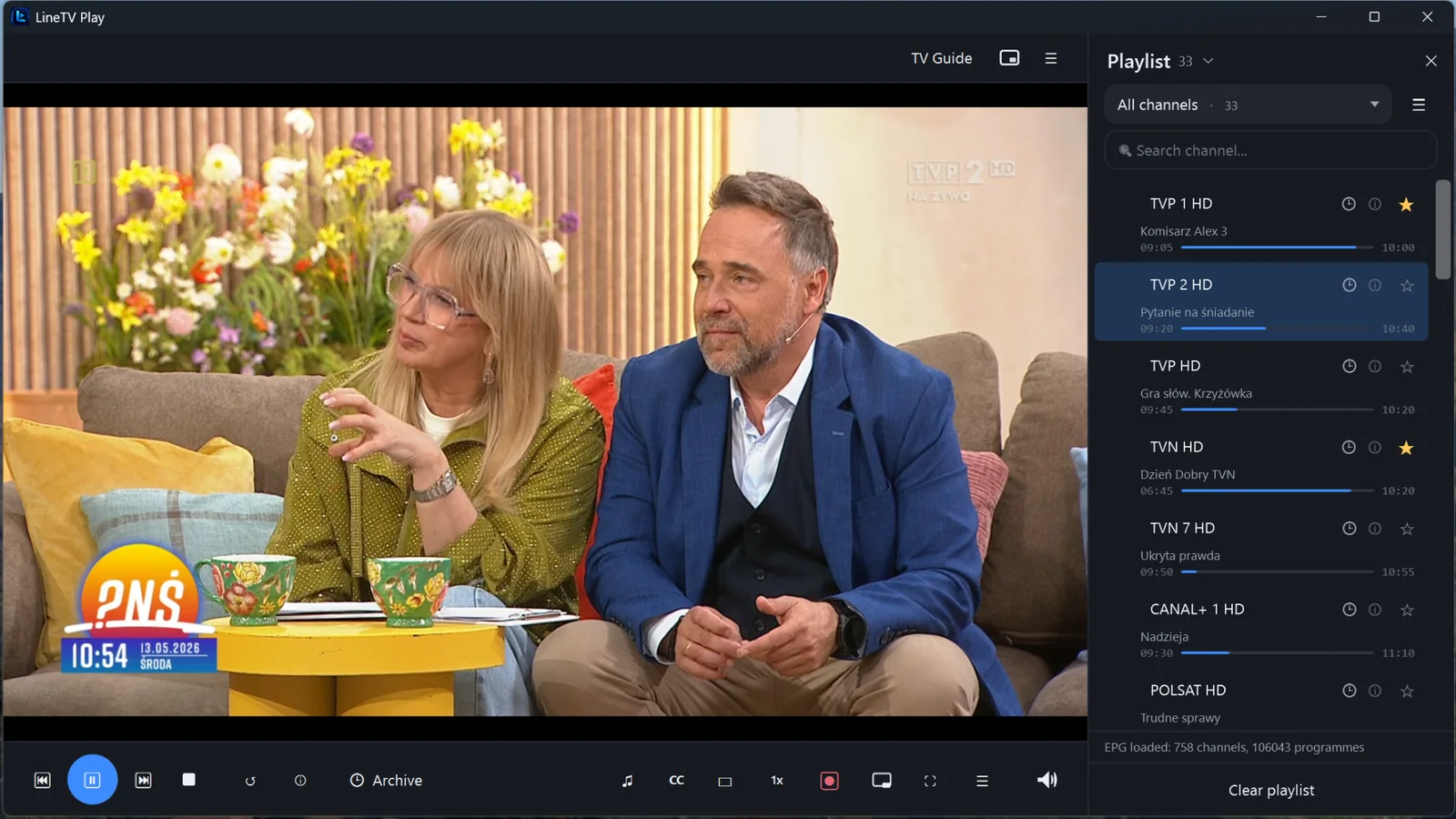Open the Archive button
Viewport: 1456px width, 819px height.
(386, 781)
